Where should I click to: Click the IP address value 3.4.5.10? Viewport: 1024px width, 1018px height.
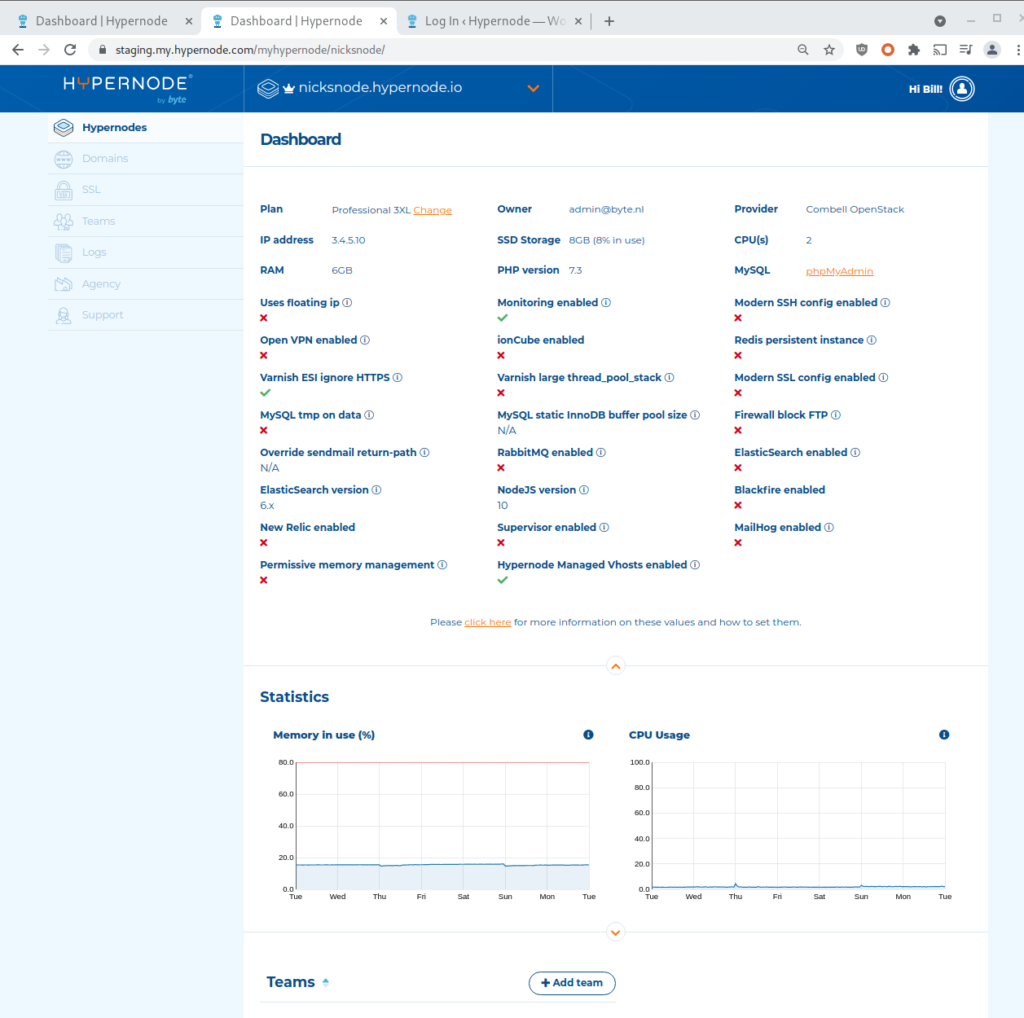348,240
